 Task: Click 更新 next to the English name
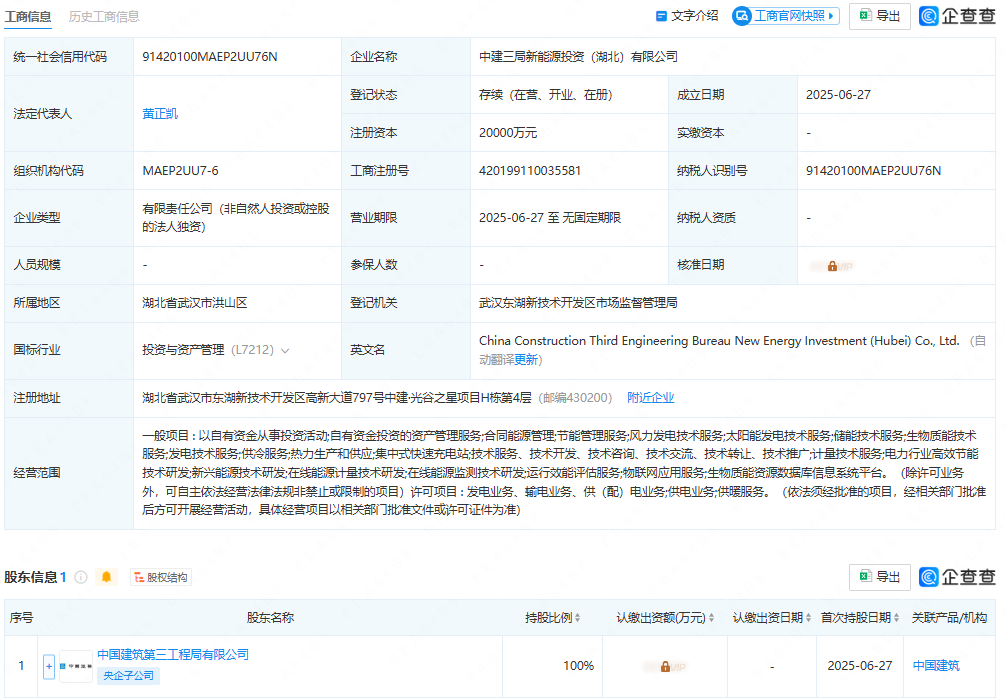[526, 360]
